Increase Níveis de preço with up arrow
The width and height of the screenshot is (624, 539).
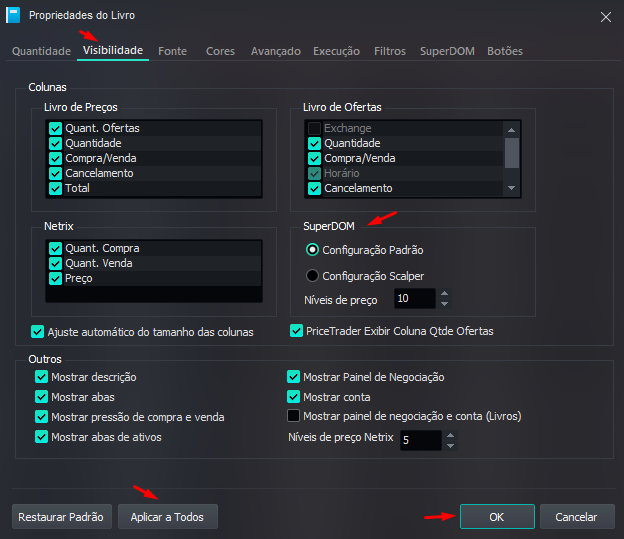[x=445, y=293]
